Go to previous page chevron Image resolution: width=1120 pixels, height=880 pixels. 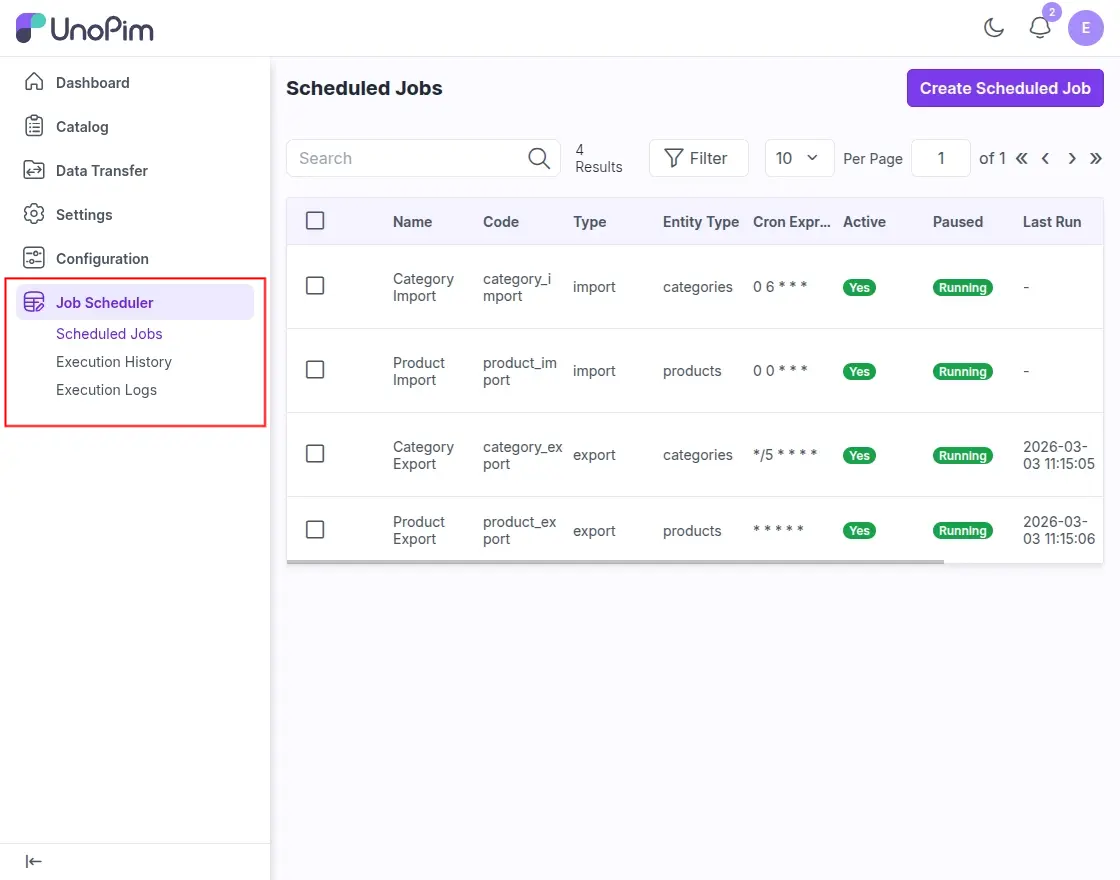(1046, 158)
